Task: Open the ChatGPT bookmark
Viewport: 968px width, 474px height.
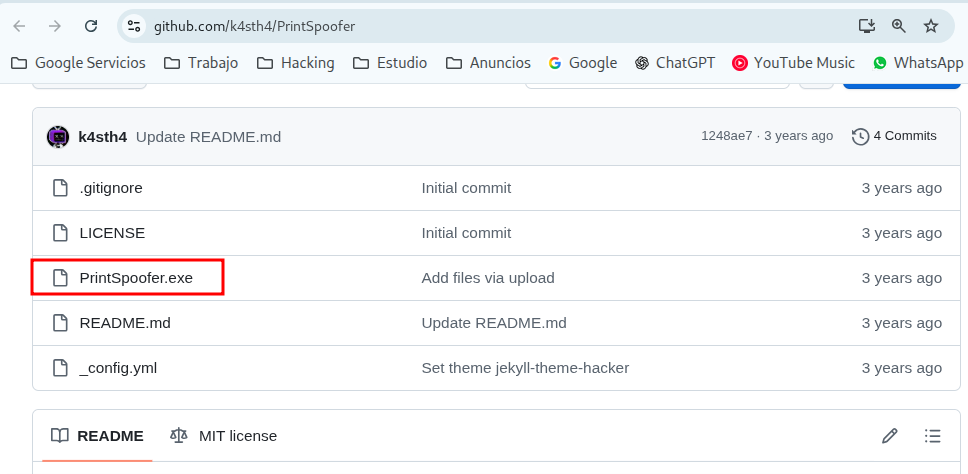Action: pyautogui.click(x=675, y=63)
